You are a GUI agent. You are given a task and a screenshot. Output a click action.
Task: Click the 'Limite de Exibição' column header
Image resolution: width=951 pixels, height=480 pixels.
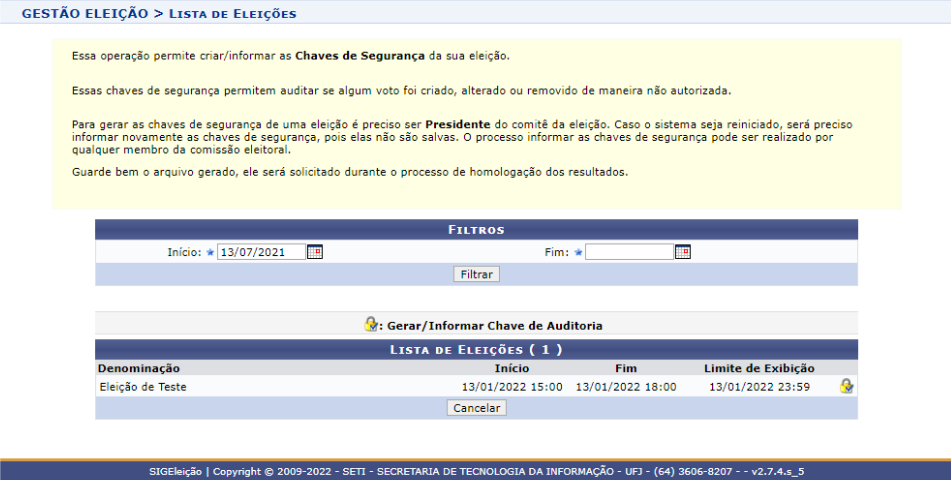click(x=759, y=368)
